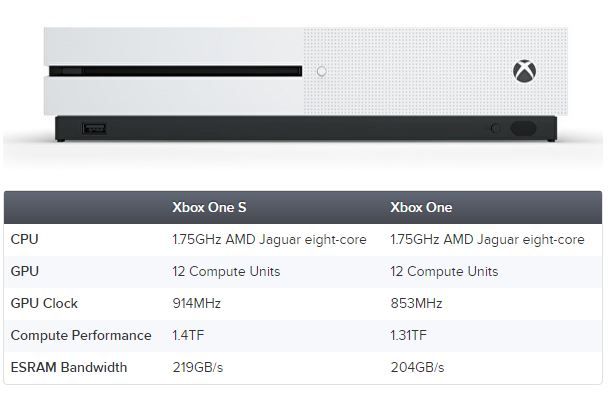Click the small pairing button on base

click(496, 128)
